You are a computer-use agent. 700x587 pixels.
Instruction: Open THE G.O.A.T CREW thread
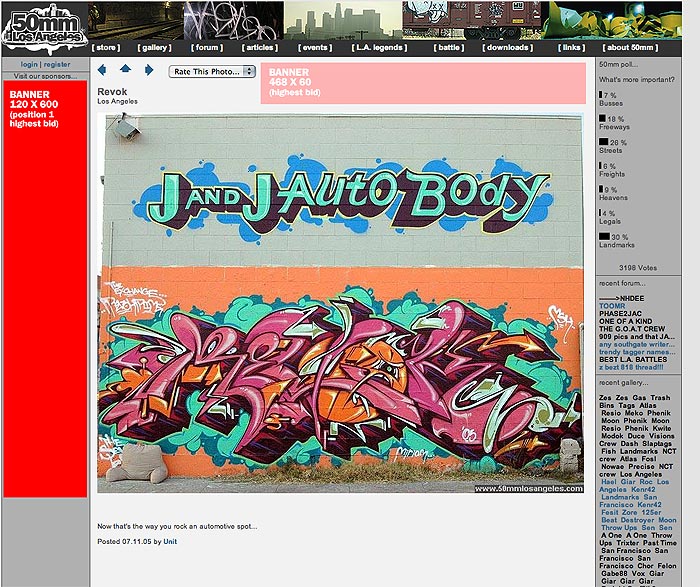(632, 329)
